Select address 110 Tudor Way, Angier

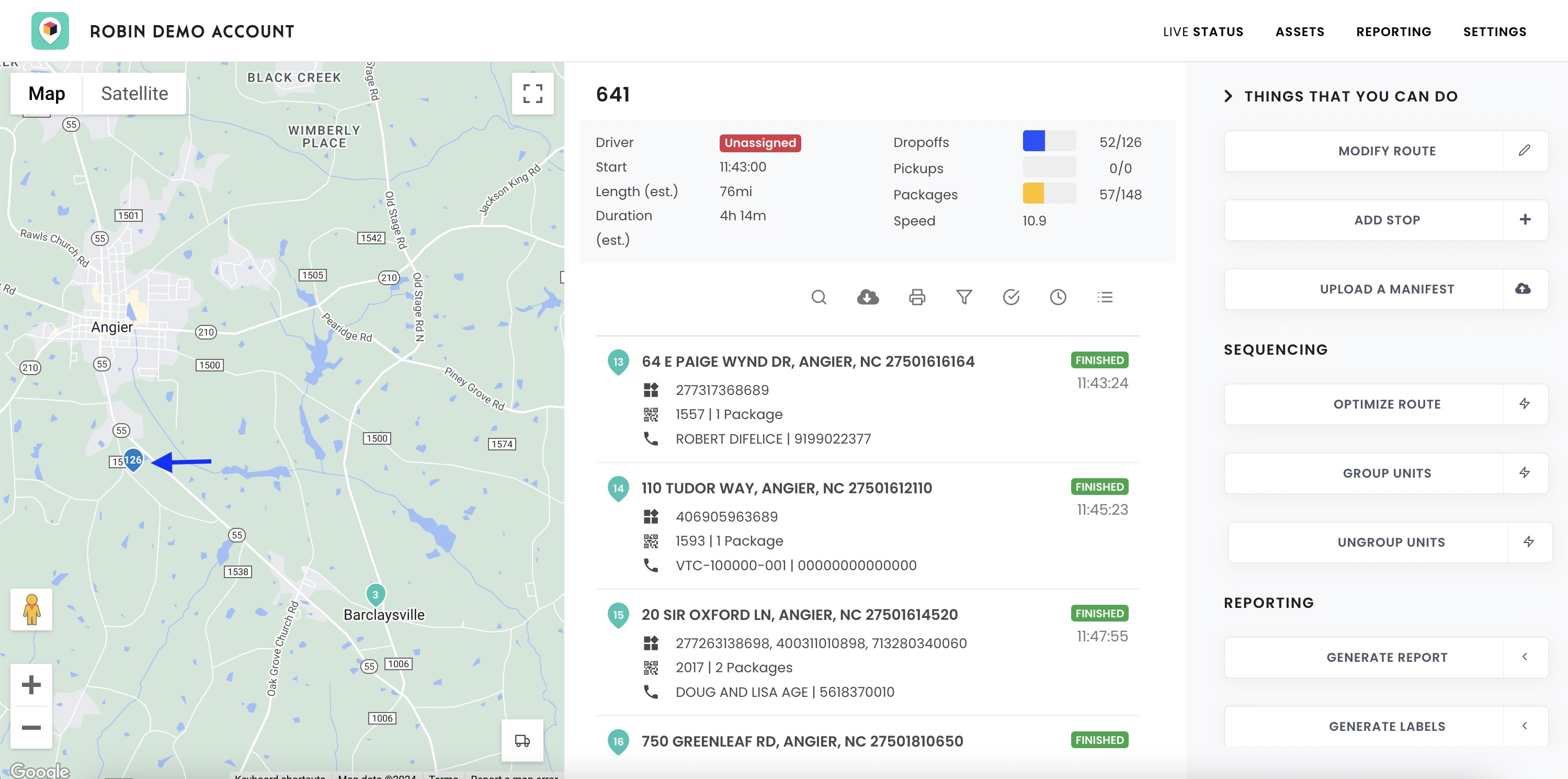click(787, 488)
